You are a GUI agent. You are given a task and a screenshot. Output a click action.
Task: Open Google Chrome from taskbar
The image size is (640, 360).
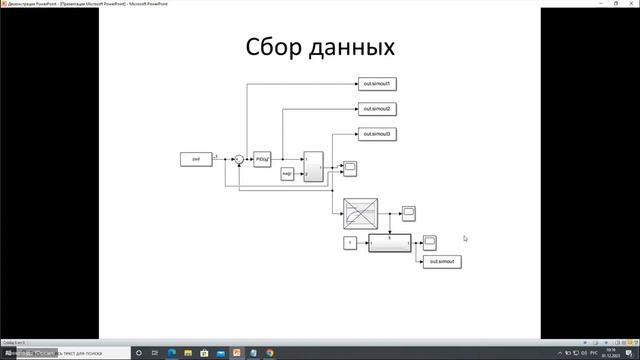(x=269, y=353)
